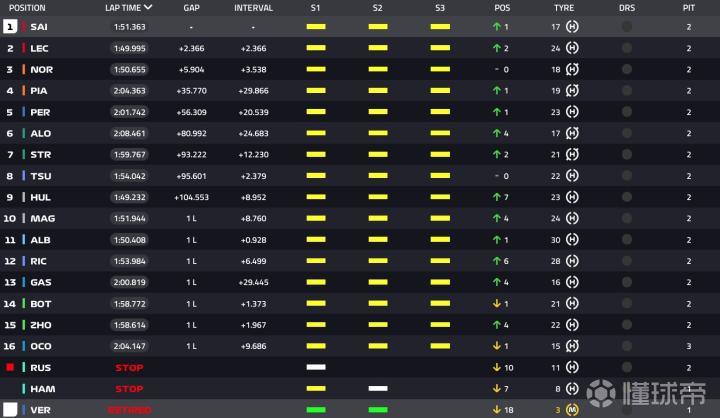The image size is (720, 418).
Task: Click the green up arrow for LEC
Action: 496,48
